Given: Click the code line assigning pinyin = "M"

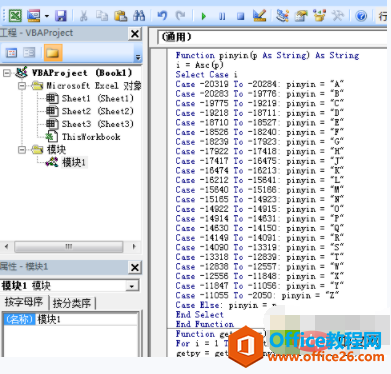Looking at the screenshot, I should [x=260, y=190].
